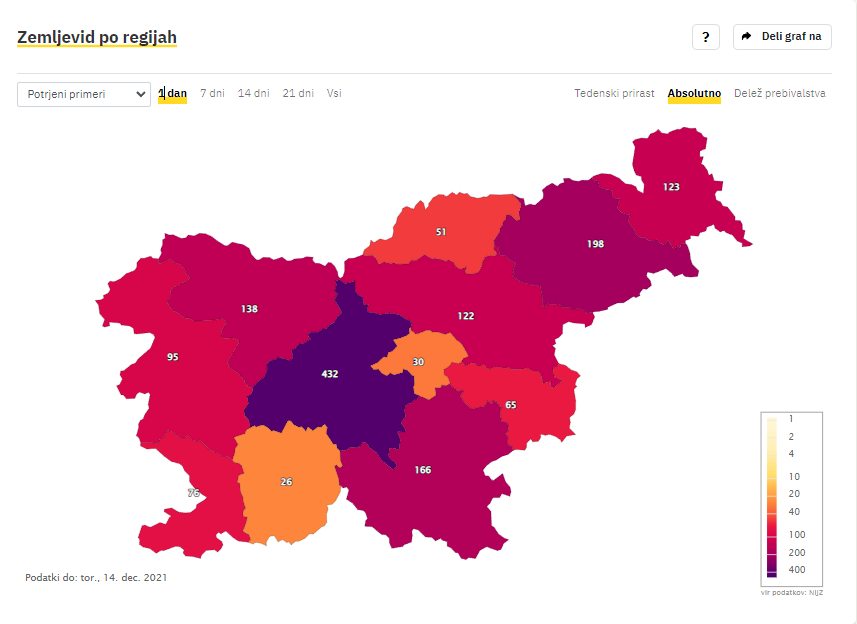857x624 pixels.
Task: Open Deli graf na sharing button
Action: tap(782, 37)
